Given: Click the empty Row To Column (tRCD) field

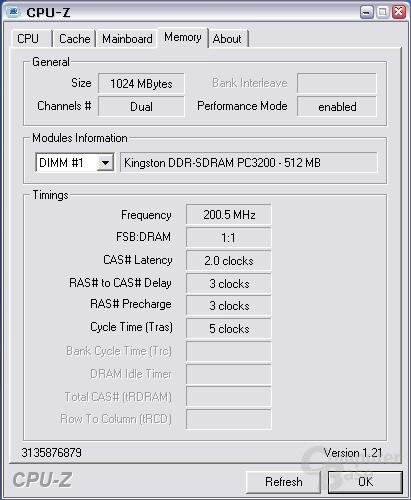Looking at the screenshot, I should [x=229, y=419].
